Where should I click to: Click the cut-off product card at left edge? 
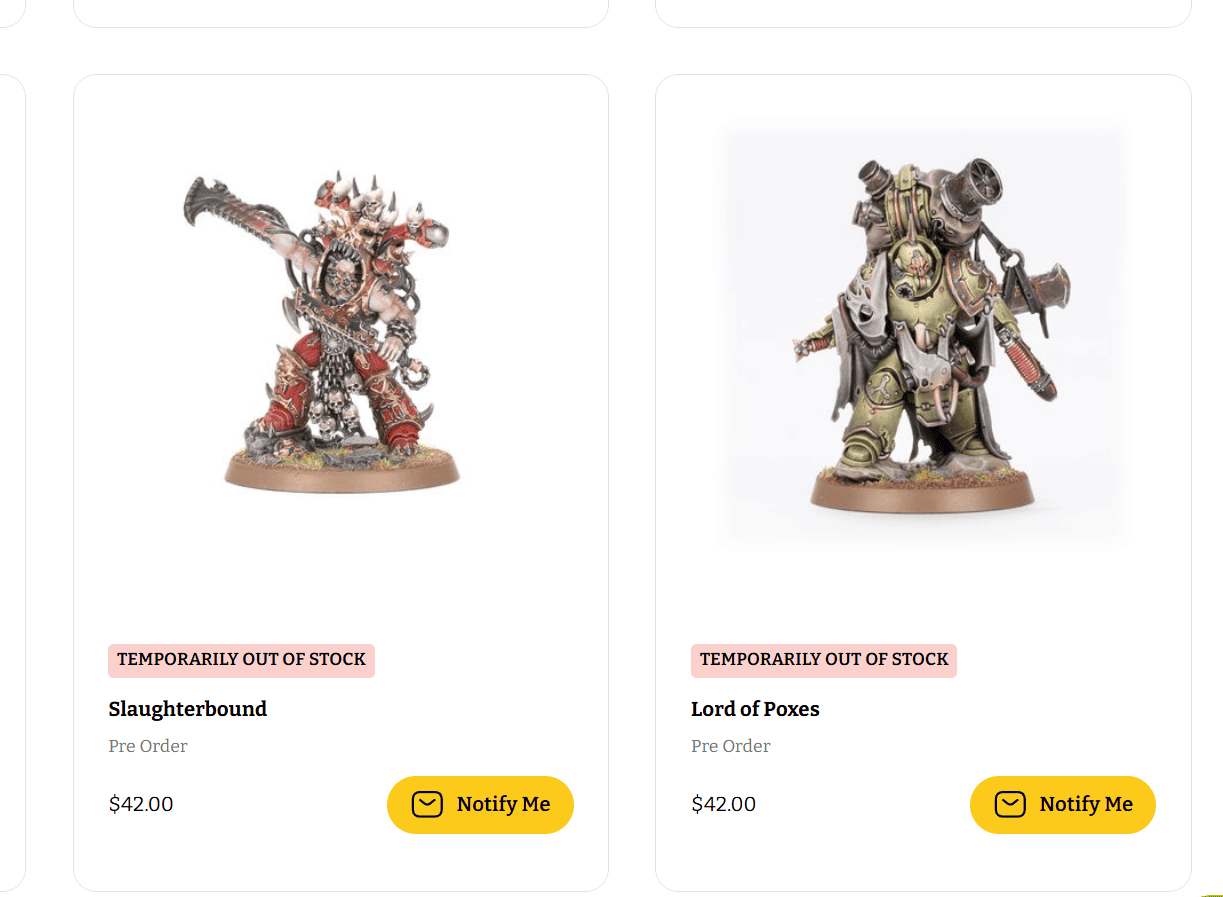pos(12,482)
